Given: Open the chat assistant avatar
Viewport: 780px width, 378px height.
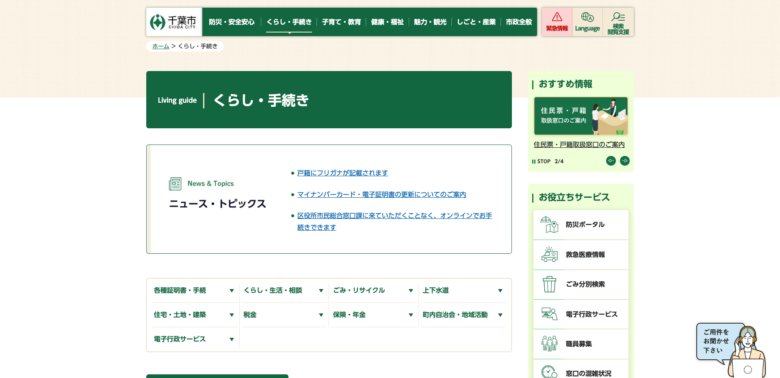Looking at the screenshot, I should click(x=747, y=353).
